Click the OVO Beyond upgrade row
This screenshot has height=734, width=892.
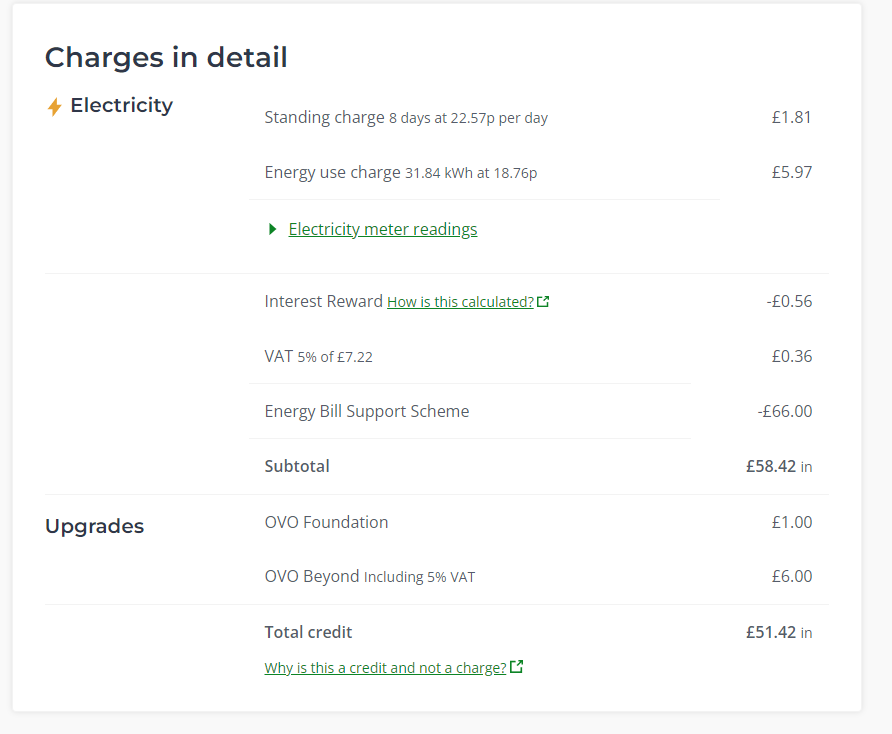pos(538,576)
